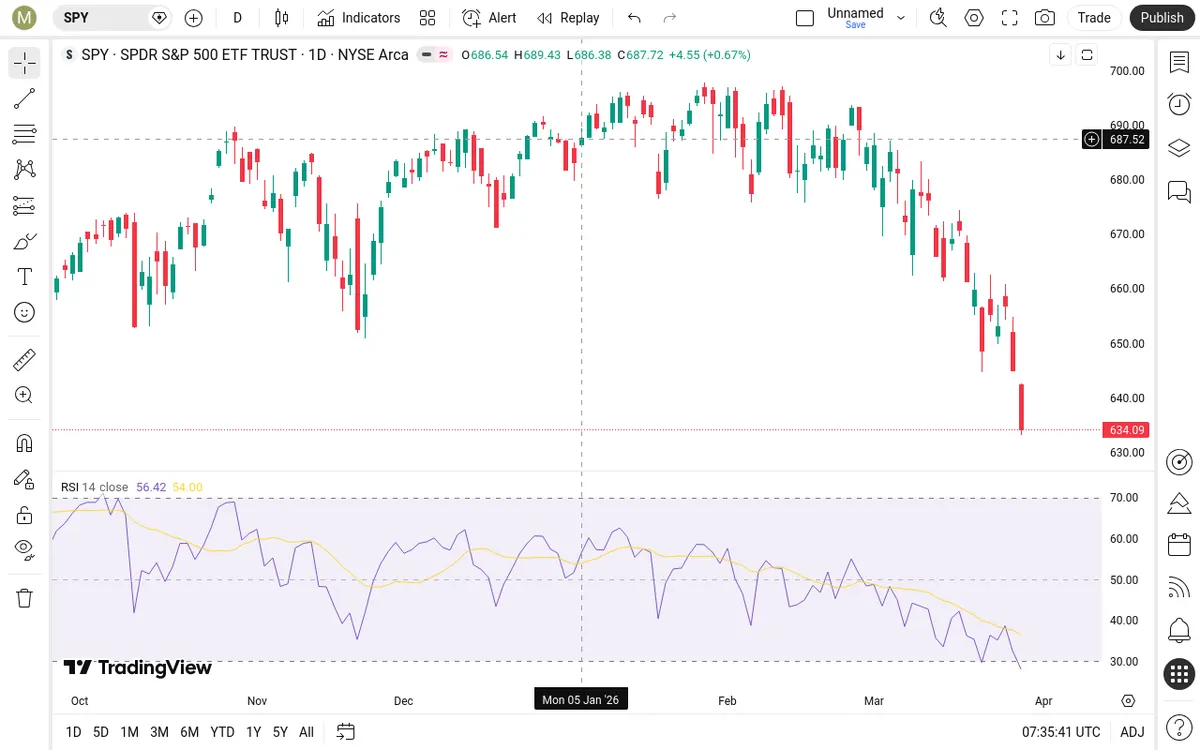Click the plus on 687.52 price label
This screenshot has width=1200, height=750.
point(1092,140)
